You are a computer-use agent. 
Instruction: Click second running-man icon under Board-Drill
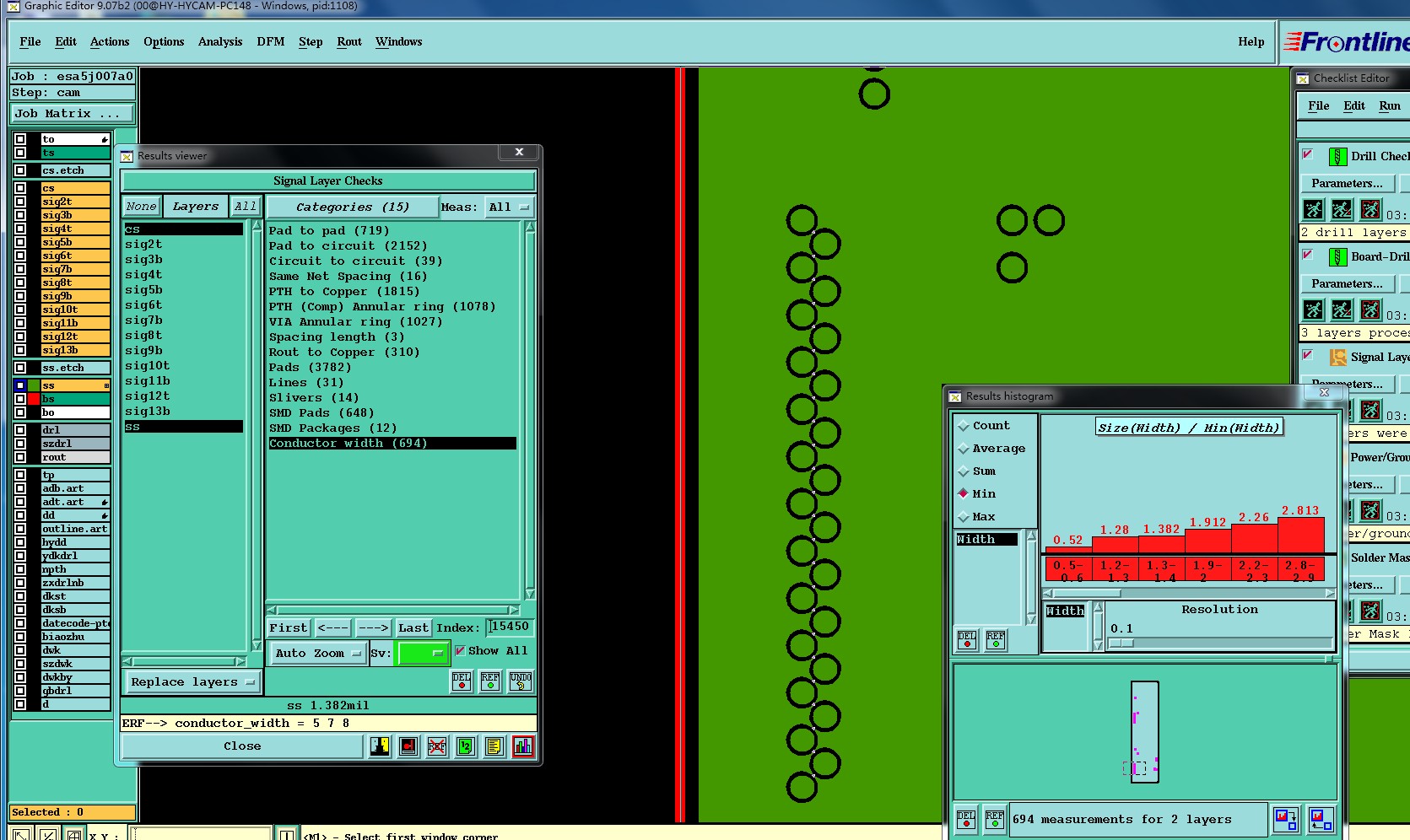pyautogui.click(x=1342, y=310)
